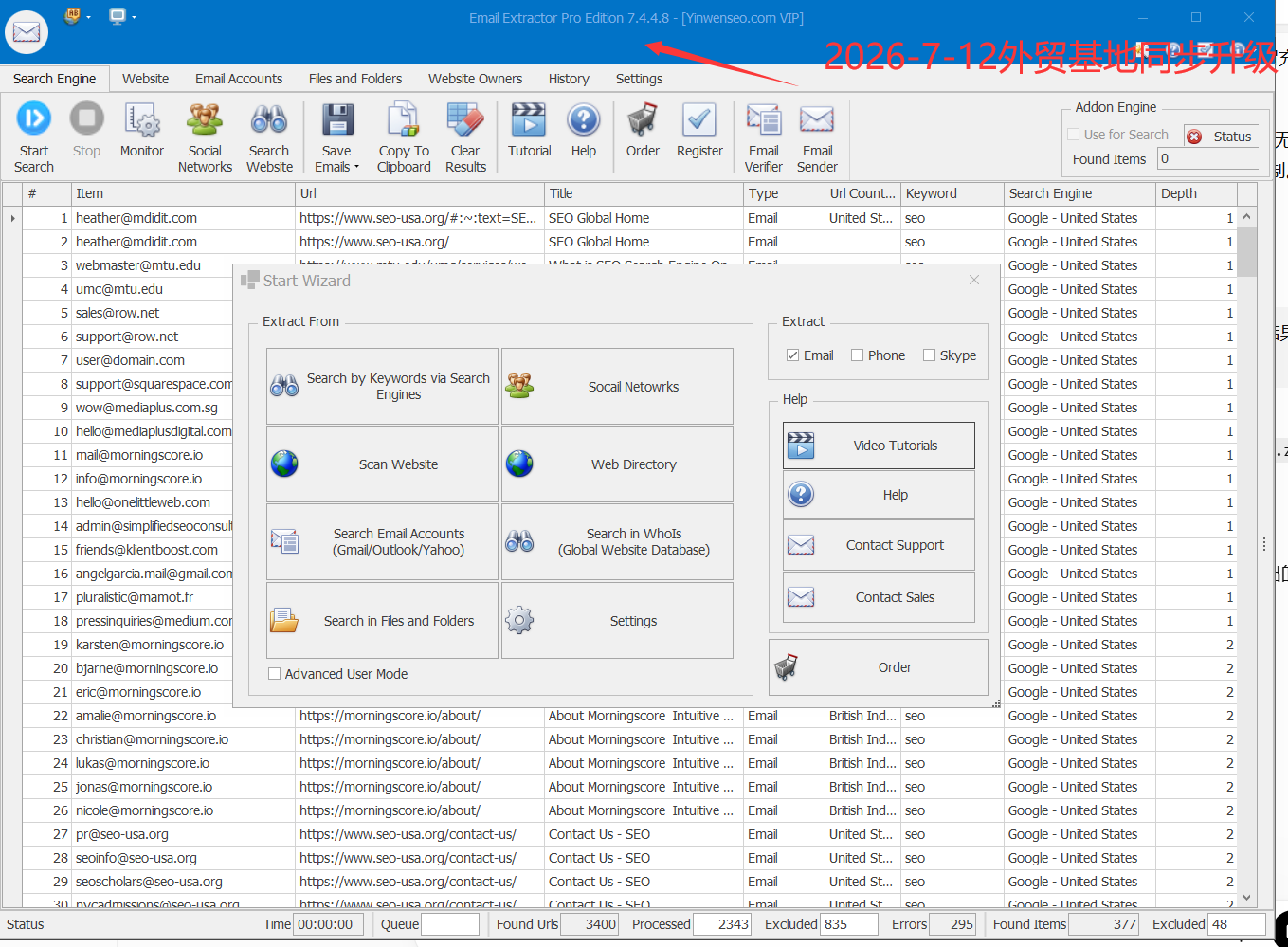Click the envelope app icon in title bar
This screenshot has height=947, width=1288.
pyautogui.click(x=27, y=32)
